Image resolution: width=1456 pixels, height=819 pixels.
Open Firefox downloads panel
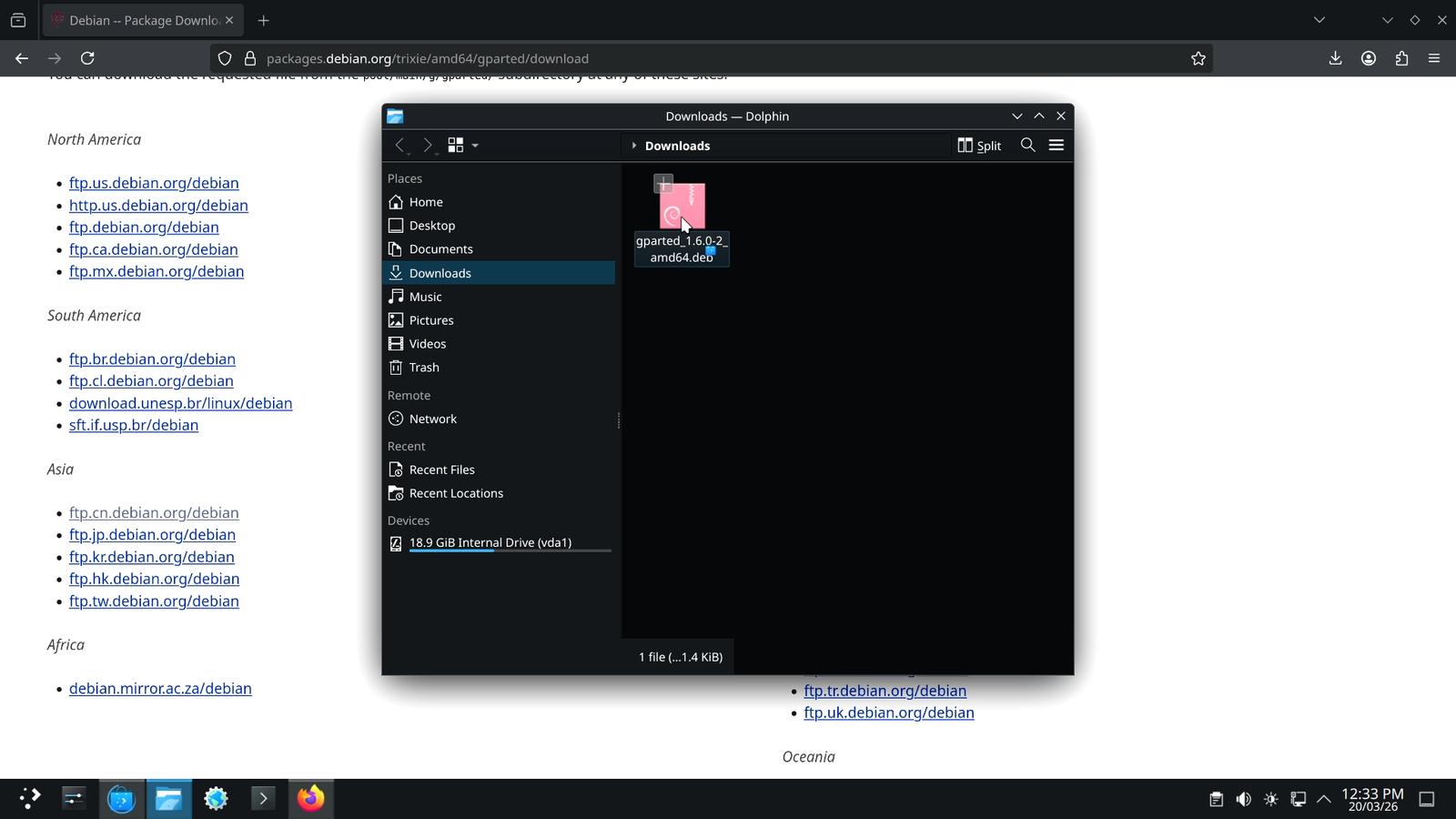(1335, 58)
